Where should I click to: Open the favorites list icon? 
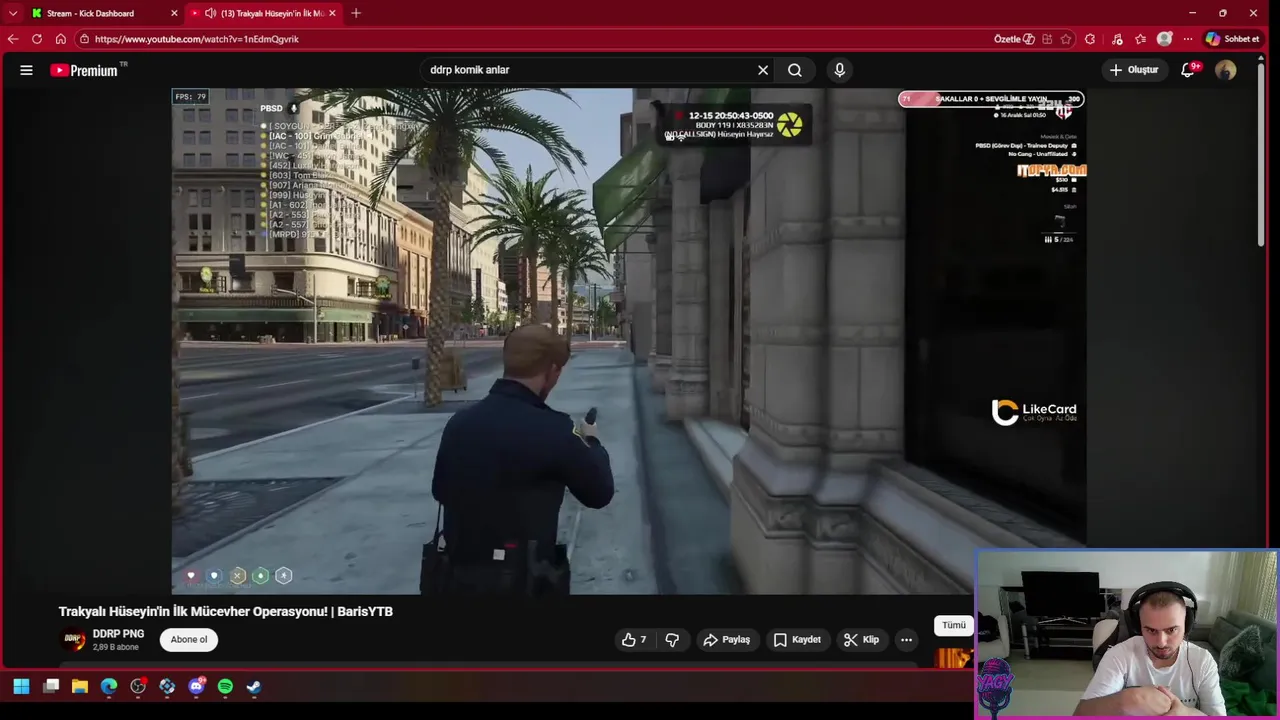coord(1140,39)
